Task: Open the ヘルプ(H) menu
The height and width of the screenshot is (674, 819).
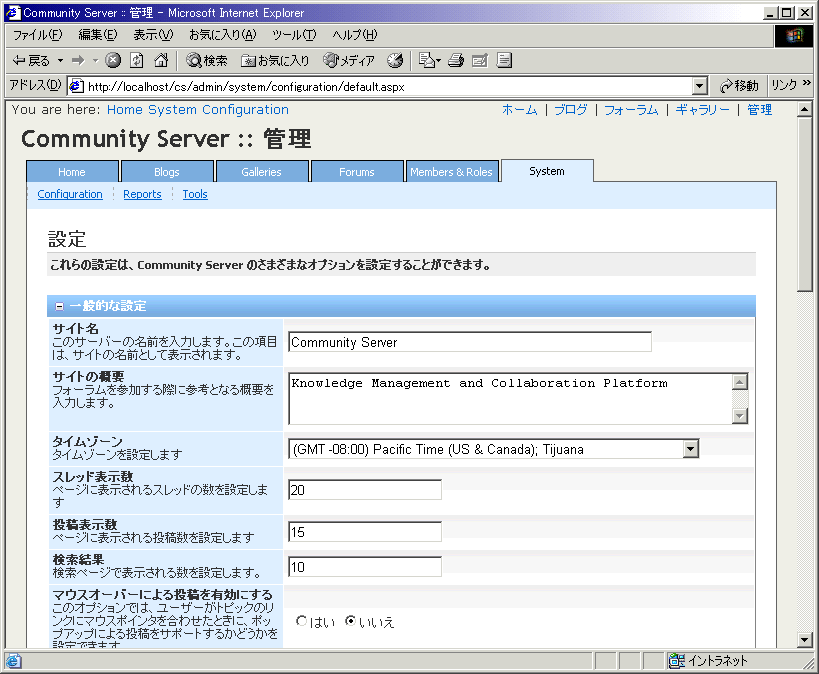Action: click(x=355, y=35)
